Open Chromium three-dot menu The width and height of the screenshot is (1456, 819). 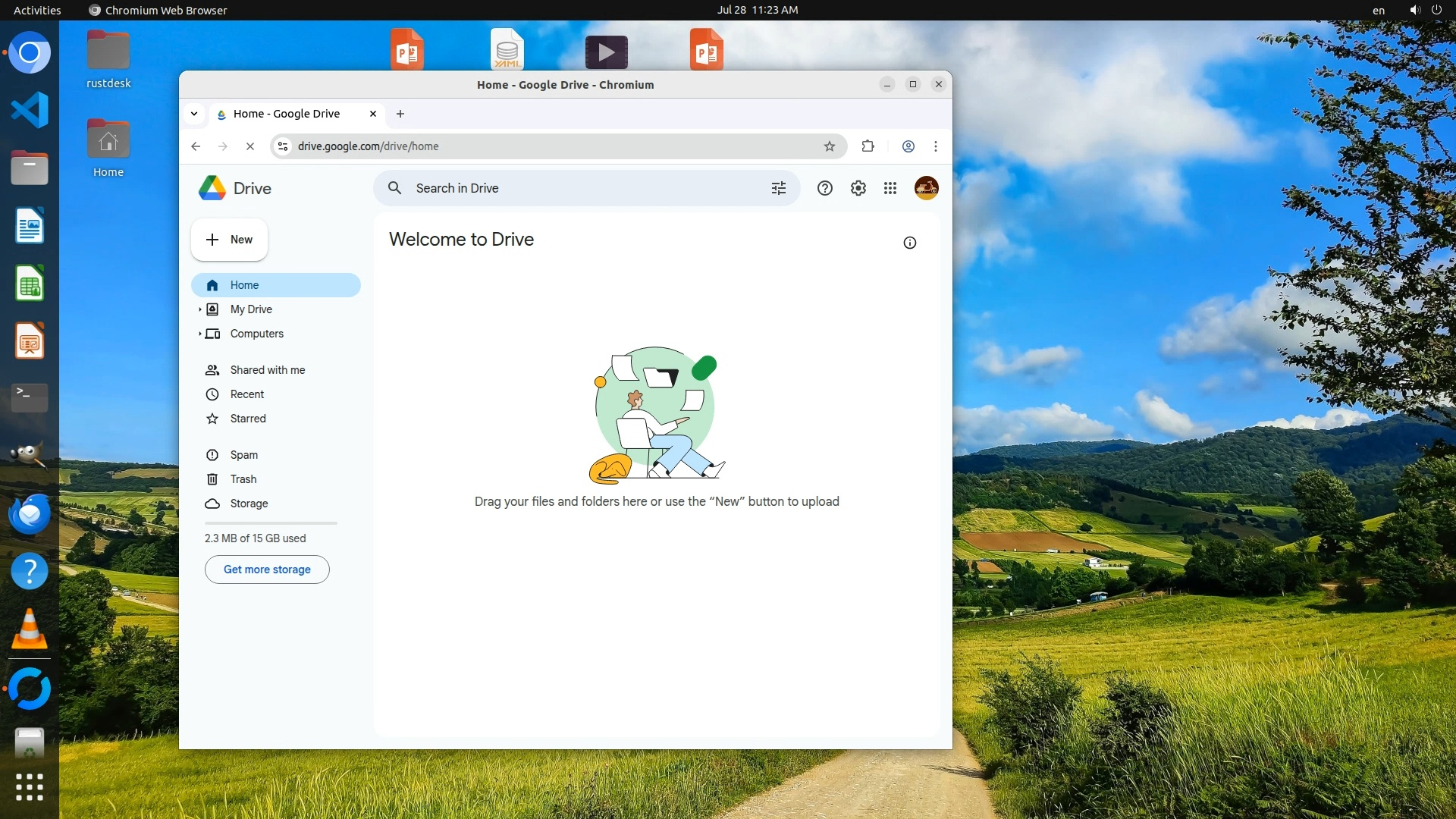click(x=936, y=146)
